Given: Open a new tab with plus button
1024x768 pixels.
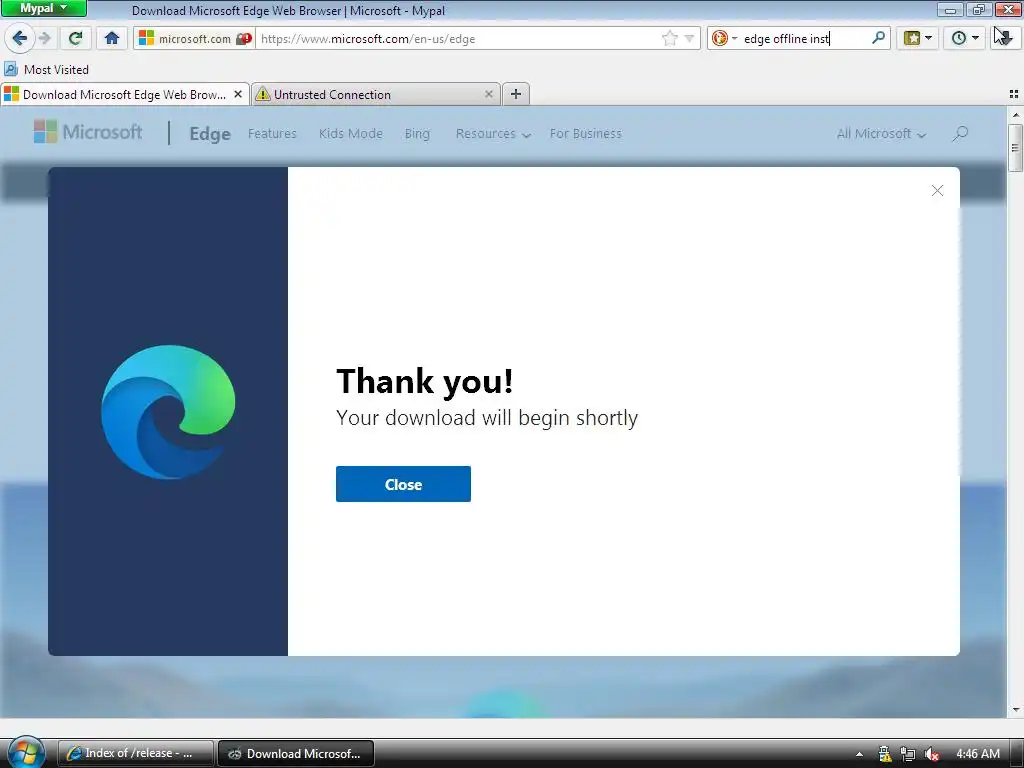Looking at the screenshot, I should (x=515, y=94).
